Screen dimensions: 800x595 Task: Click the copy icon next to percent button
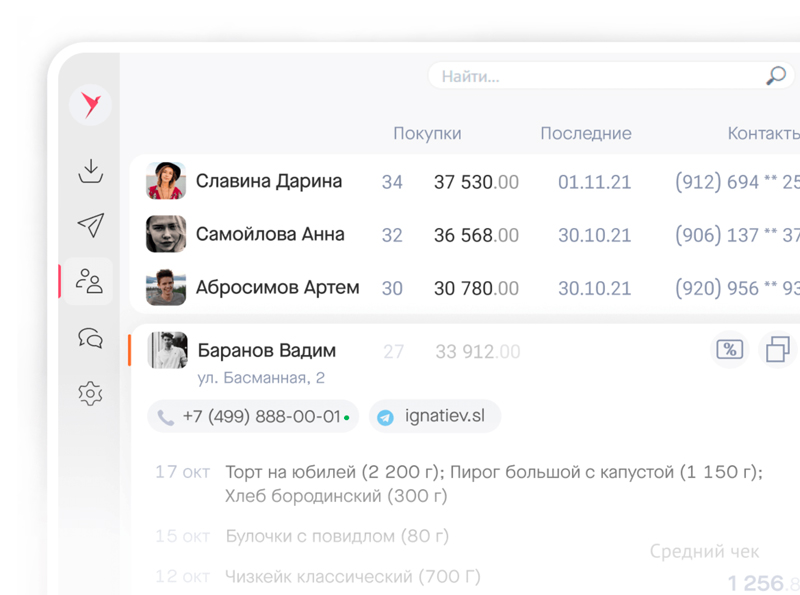pos(778,350)
